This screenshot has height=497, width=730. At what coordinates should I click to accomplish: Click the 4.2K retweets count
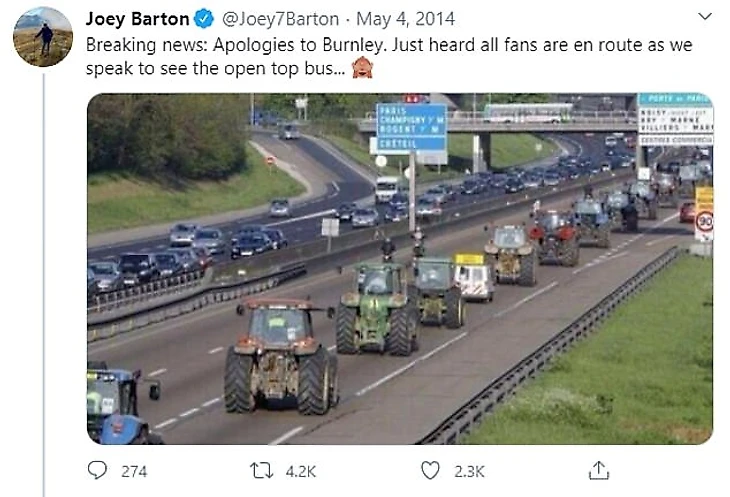[301, 471]
